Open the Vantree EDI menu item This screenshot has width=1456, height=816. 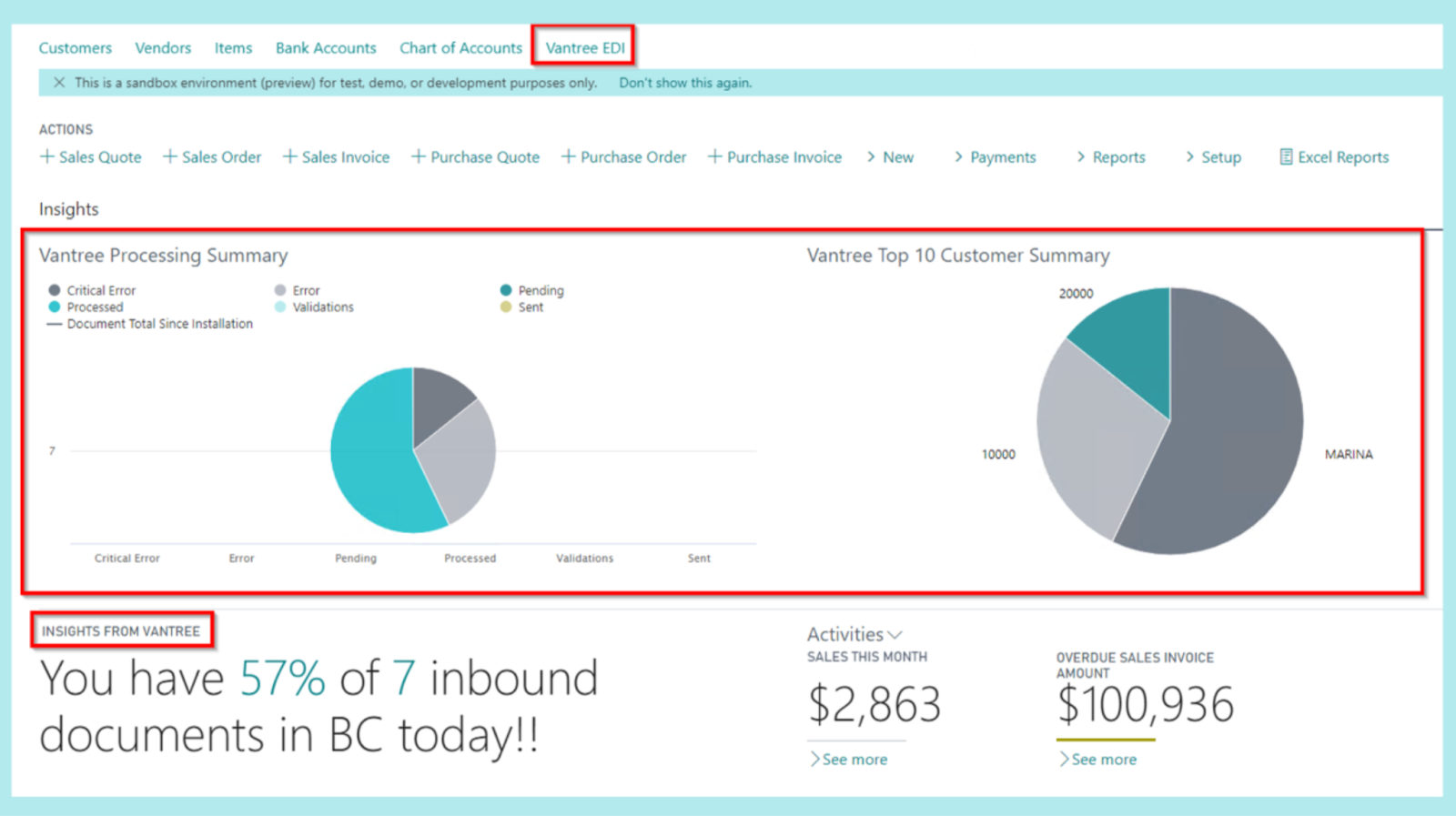coord(585,48)
